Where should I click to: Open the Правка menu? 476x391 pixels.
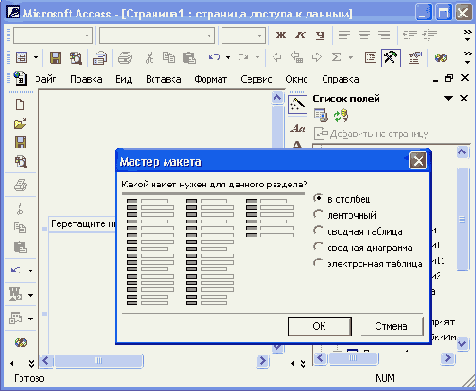[86, 79]
